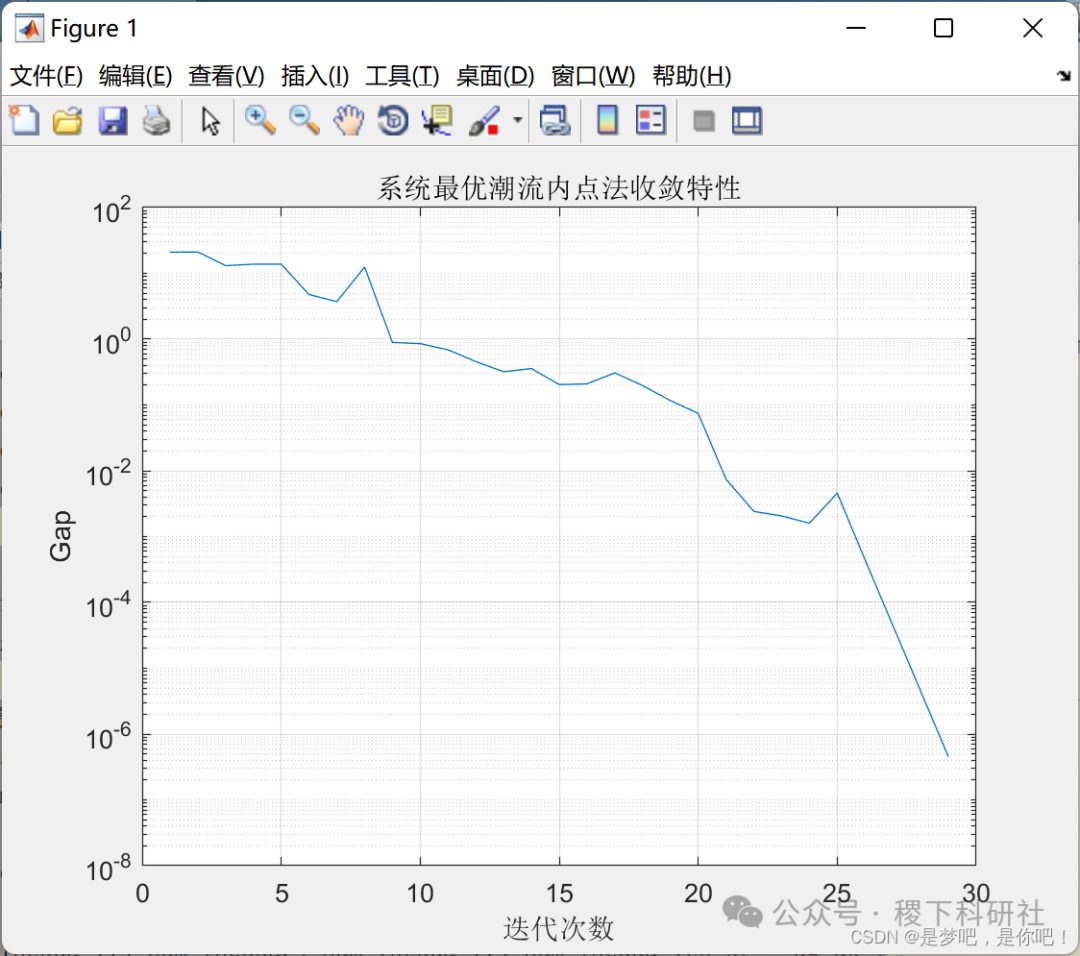The width and height of the screenshot is (1080, 956).
Task: Click the dock figure arrow in the menu bar
Action: tap(1063, 76)
